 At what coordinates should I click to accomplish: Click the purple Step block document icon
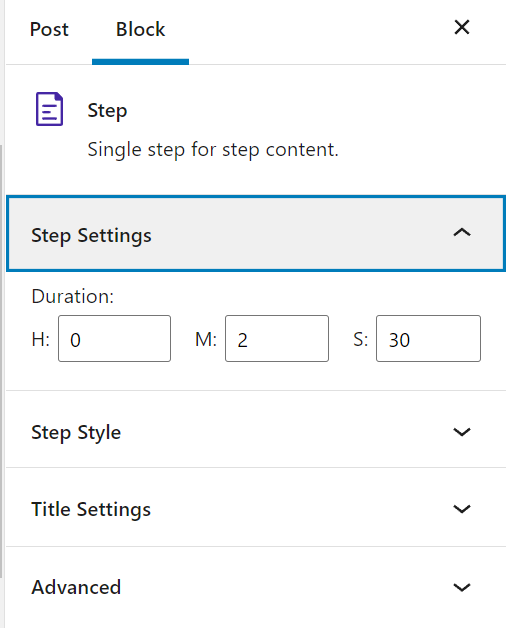(x=50, y=109)
